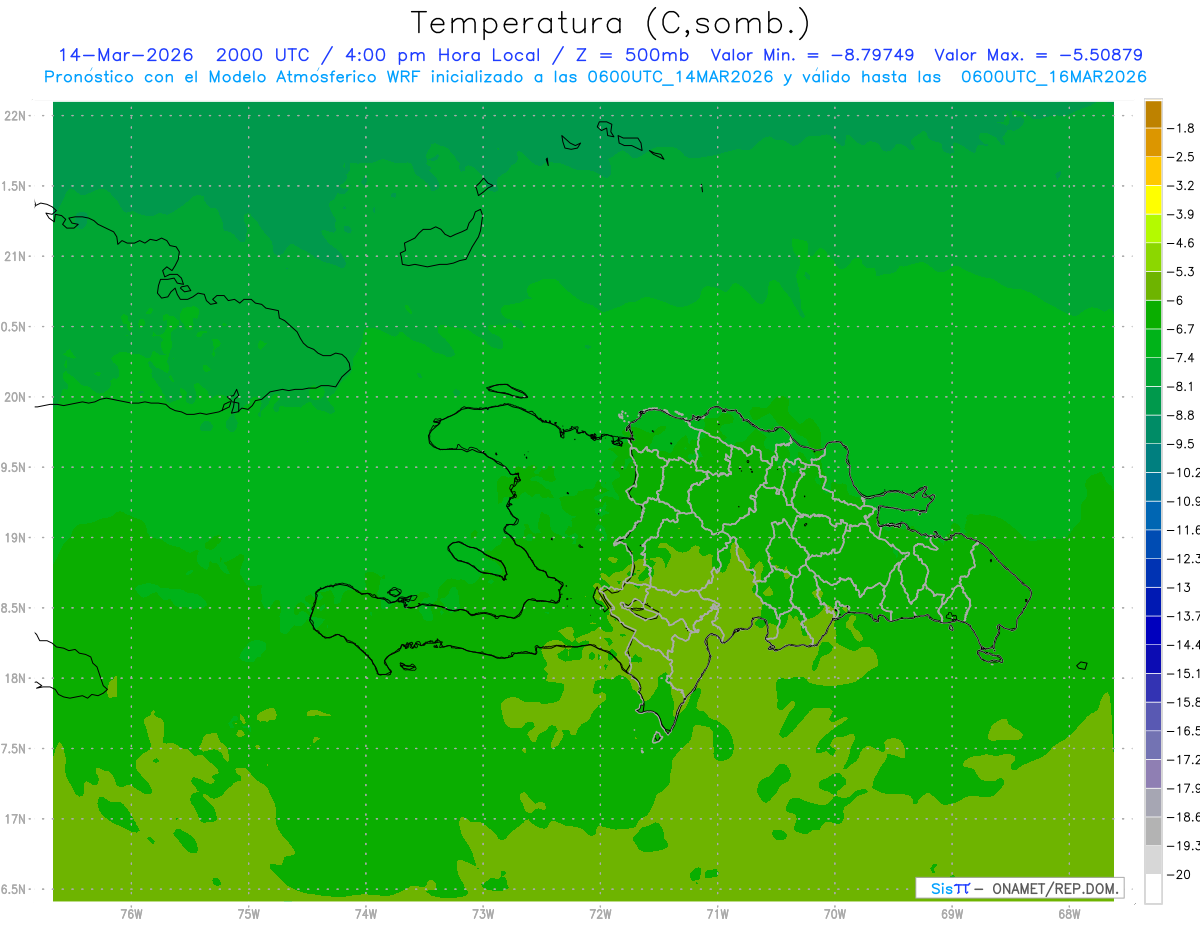The image size is (1200, 927).
Task: Click the '-9.5' color scale value
Action: click(1181, 443)
